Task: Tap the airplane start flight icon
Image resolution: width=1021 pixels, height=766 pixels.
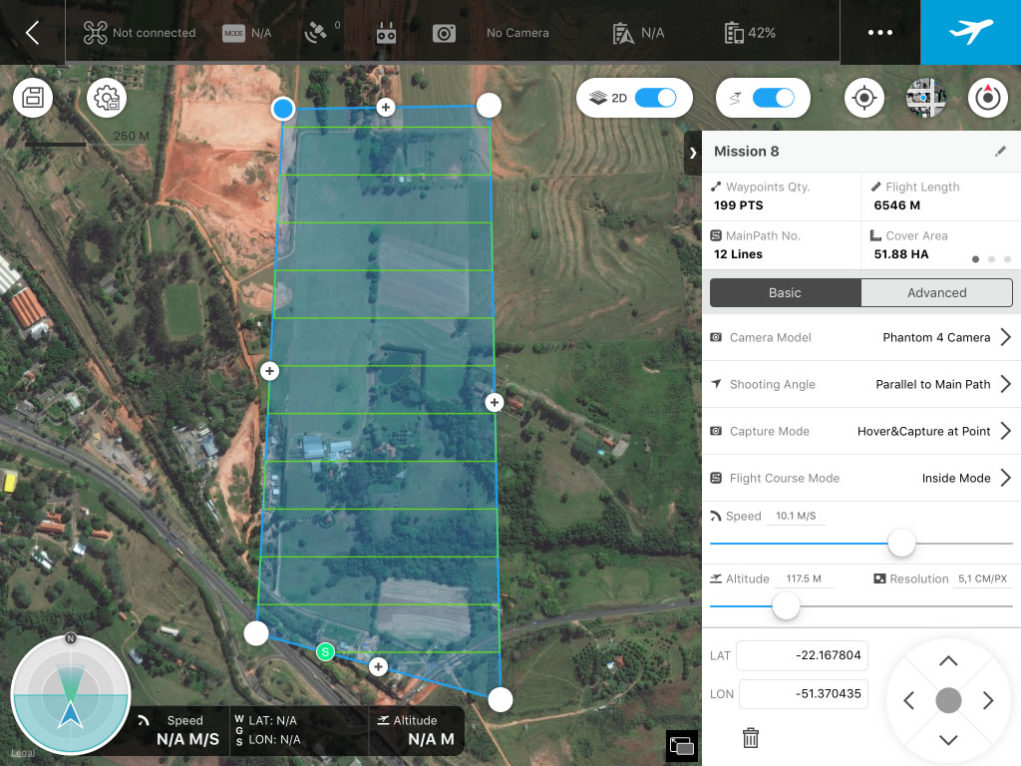Action: (970, 32)
